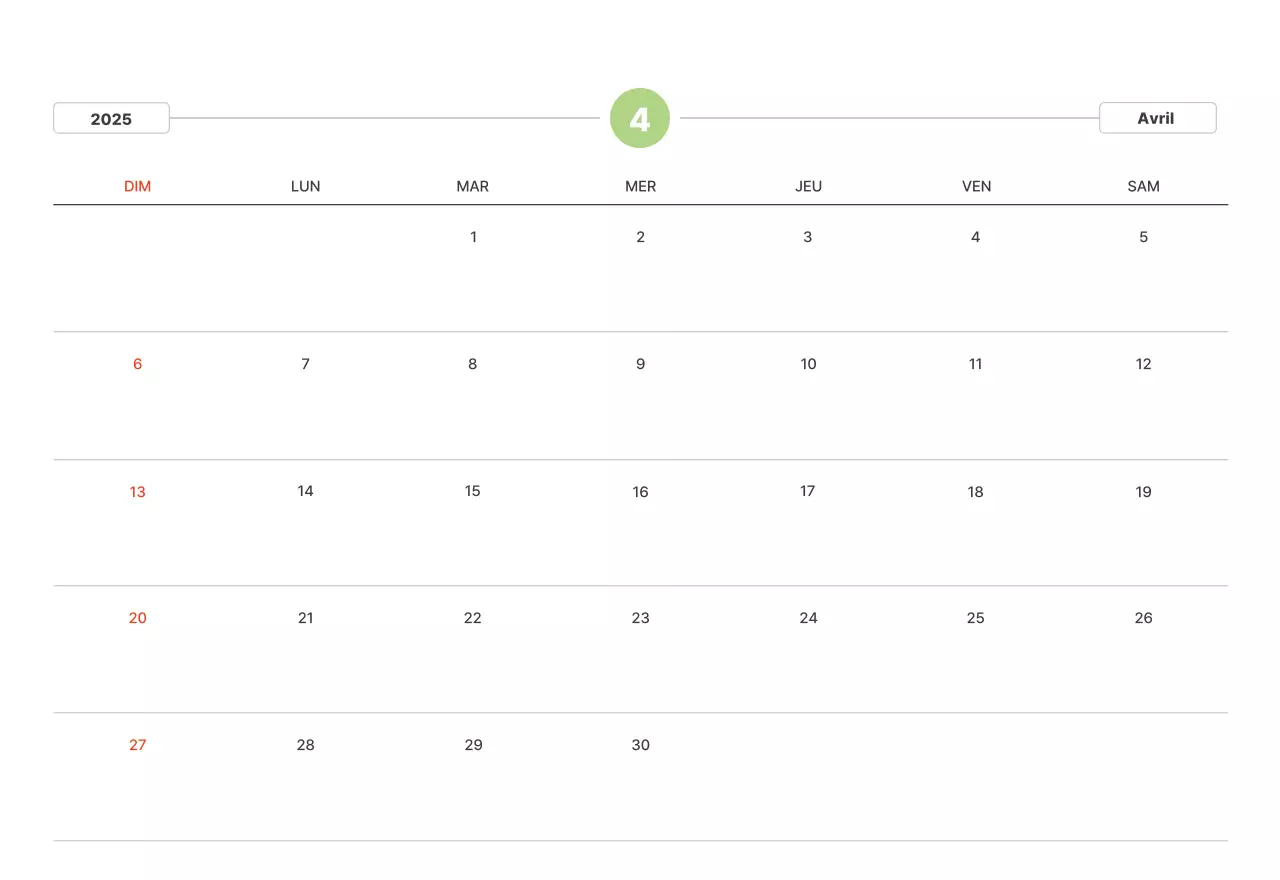Select the DIM day column header
The height and width of the screenshot is (880, 1280).
[x=138, y=186]
